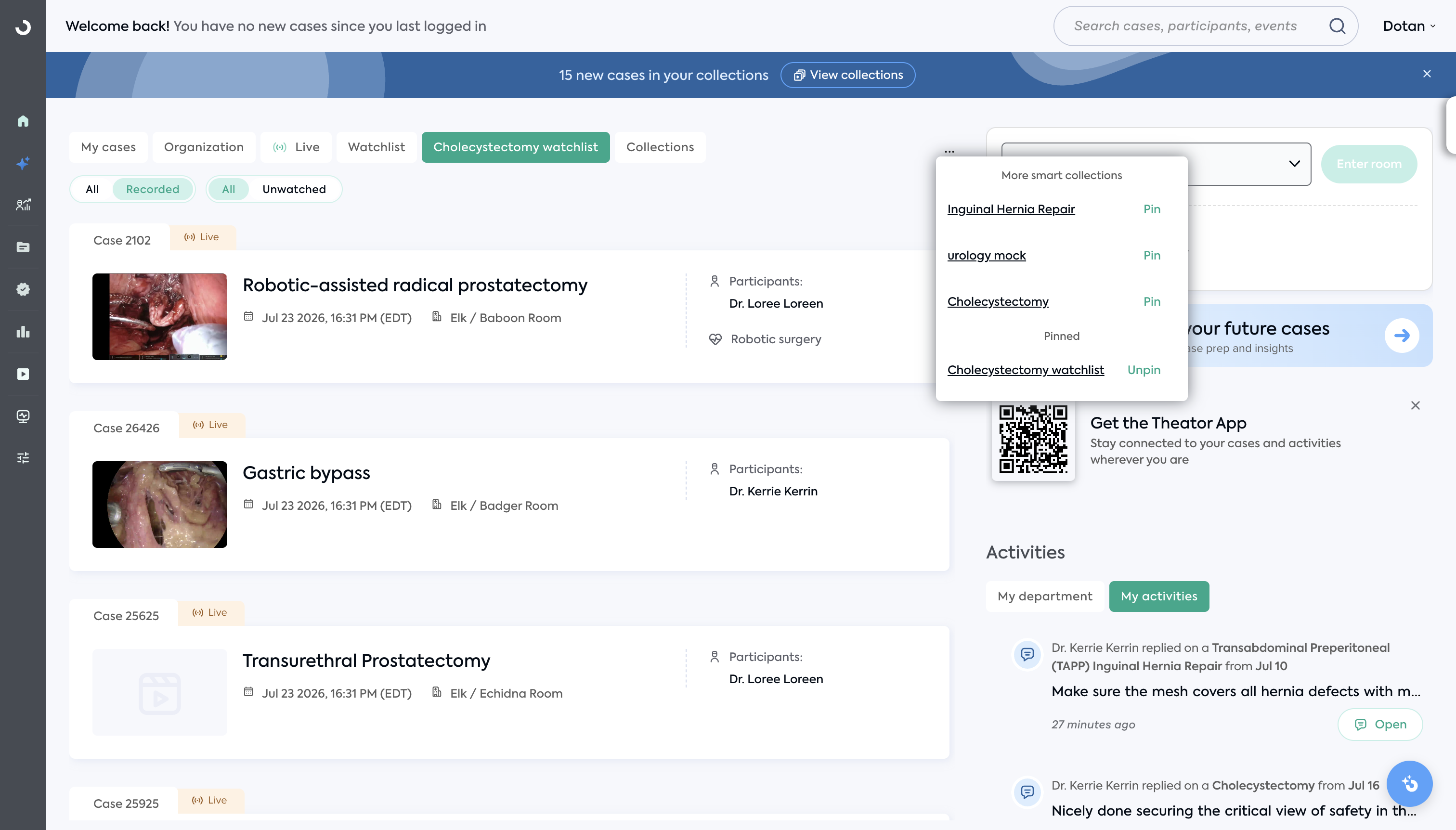Select the first All filter beside Recorded

coord(92,189)
